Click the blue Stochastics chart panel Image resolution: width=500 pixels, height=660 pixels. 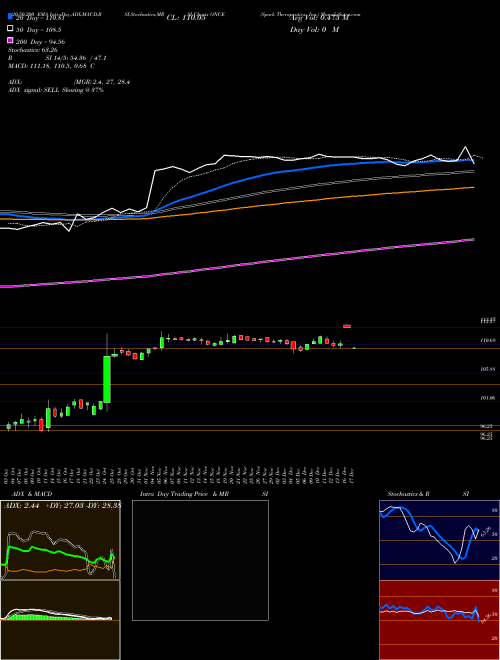[x=439, y=540]
